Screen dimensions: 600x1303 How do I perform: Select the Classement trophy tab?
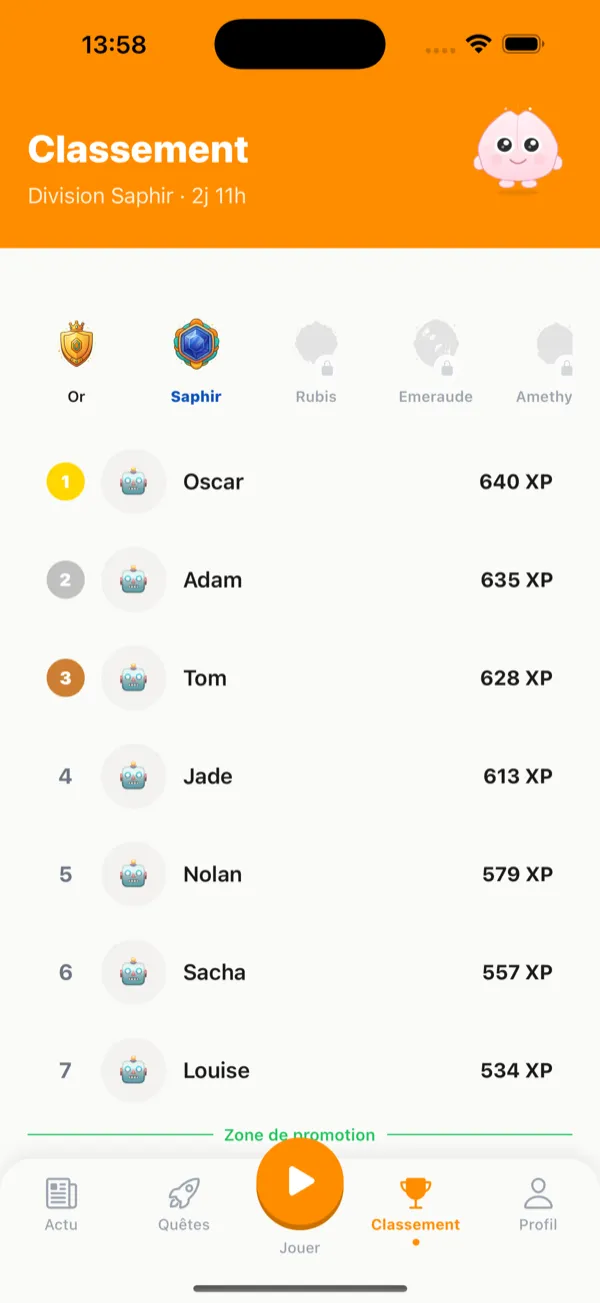[415, 1203]
